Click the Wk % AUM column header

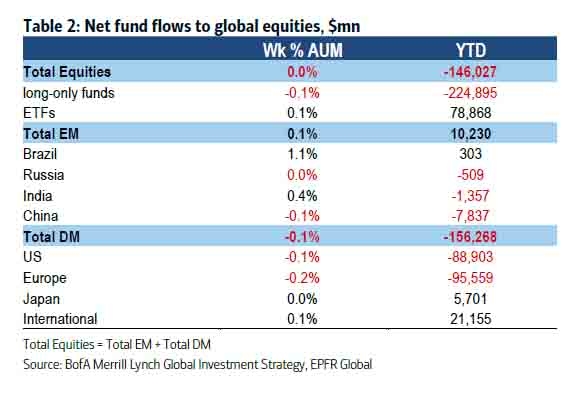click(x=303, y=50)
